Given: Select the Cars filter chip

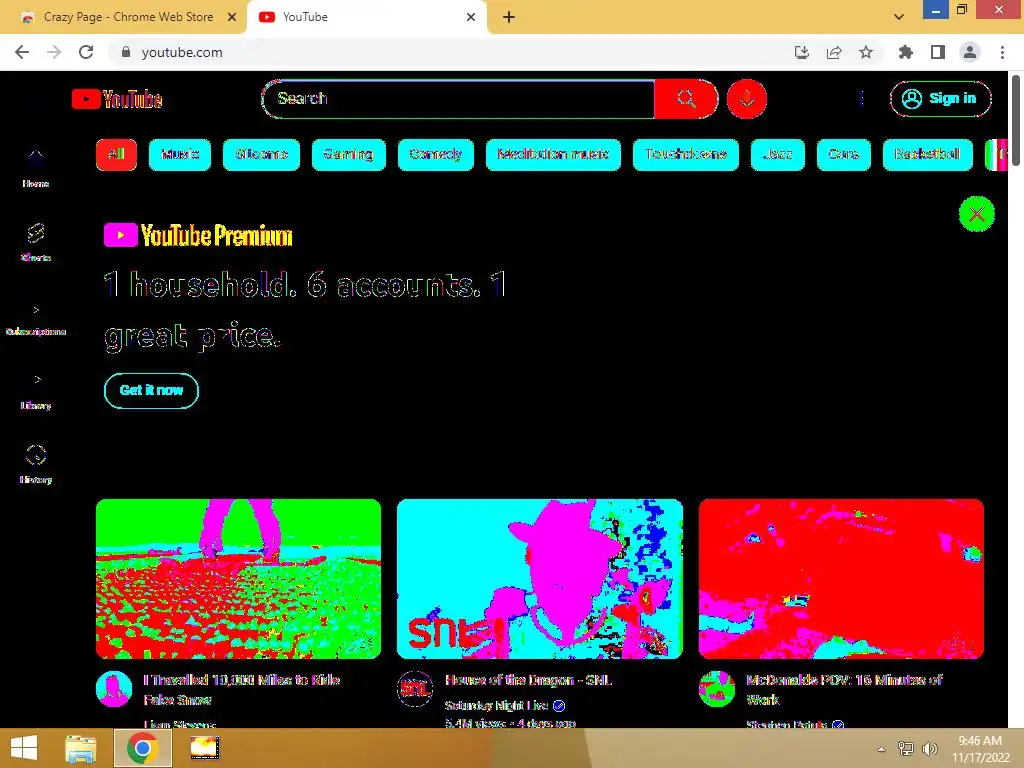Looking at the screenshot, I should 844,155.
